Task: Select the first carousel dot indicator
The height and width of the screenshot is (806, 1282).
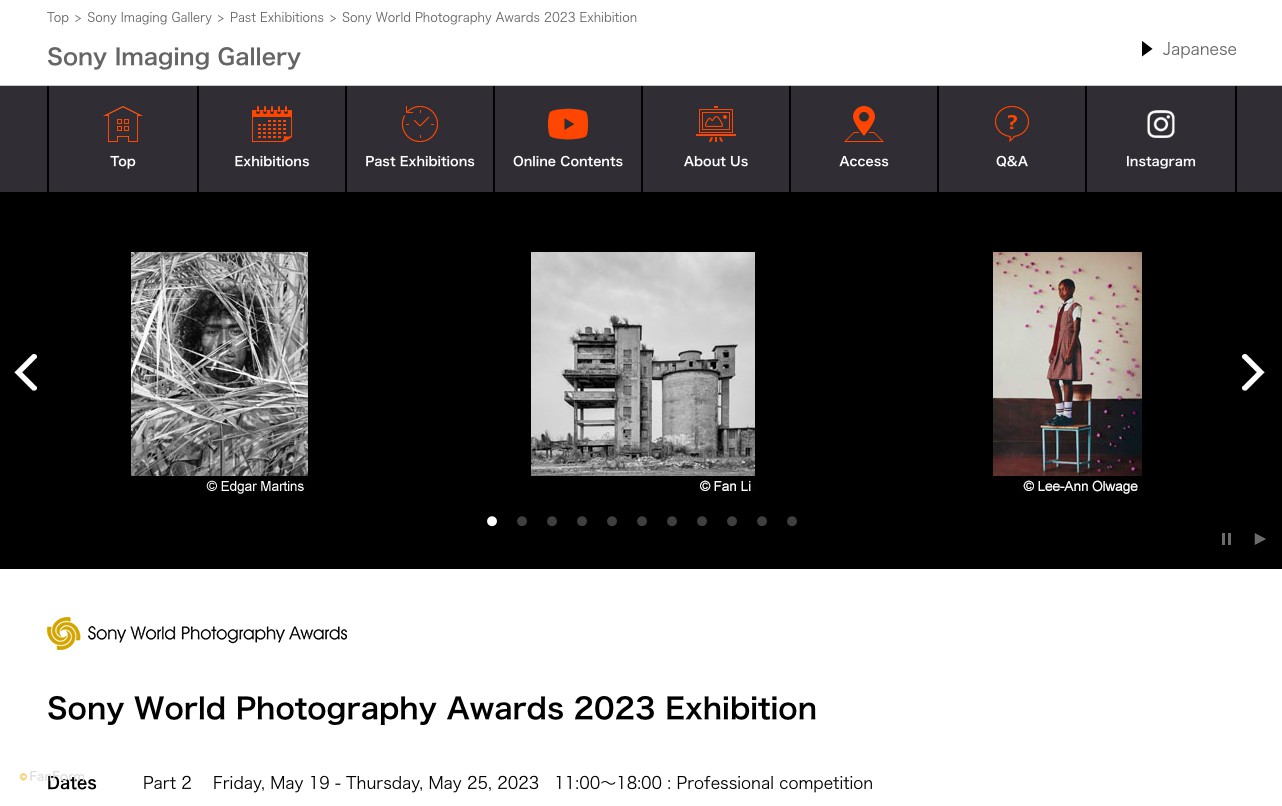Action: point(492,521)
